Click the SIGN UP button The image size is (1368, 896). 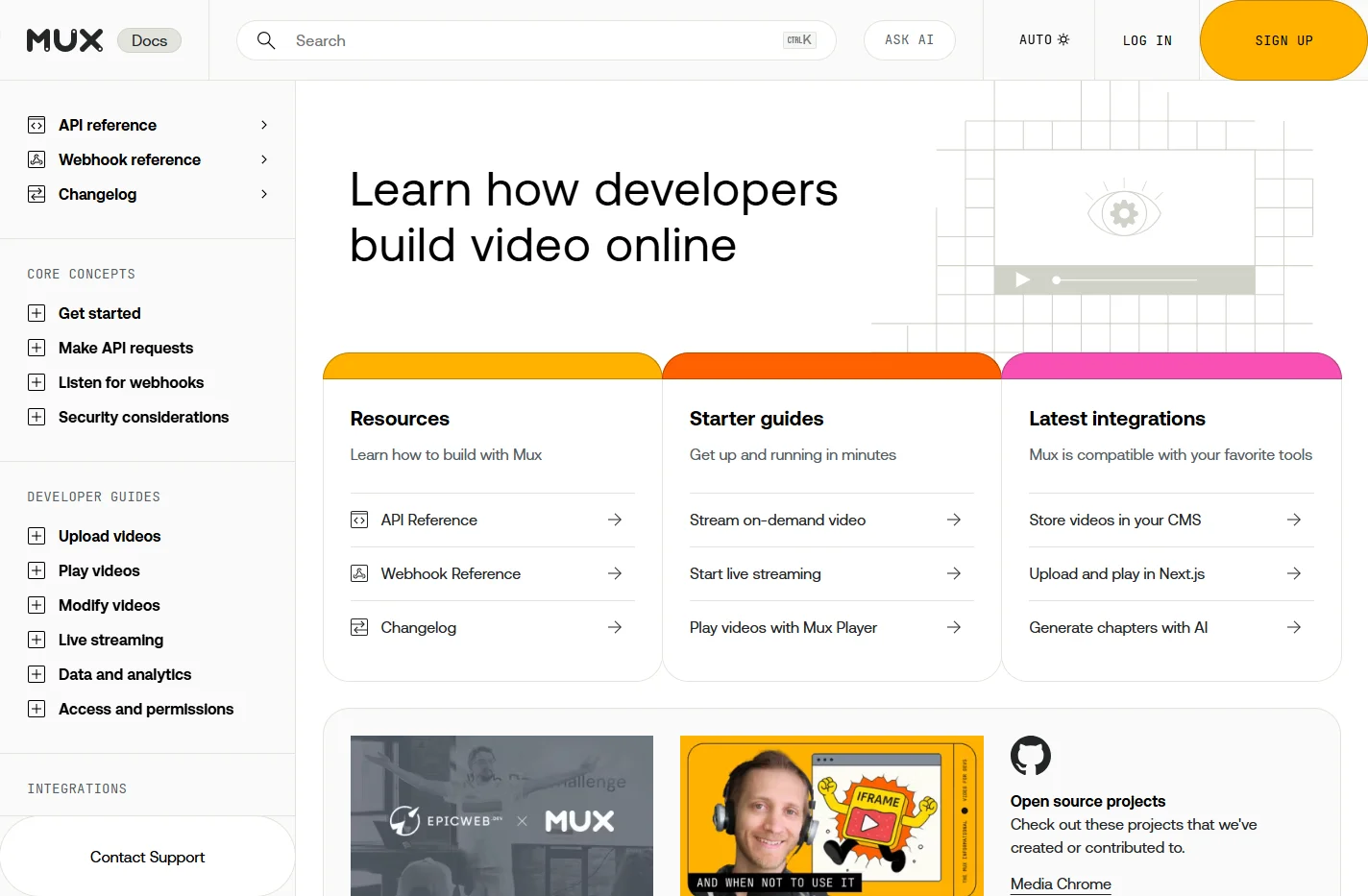point(1283,40)
